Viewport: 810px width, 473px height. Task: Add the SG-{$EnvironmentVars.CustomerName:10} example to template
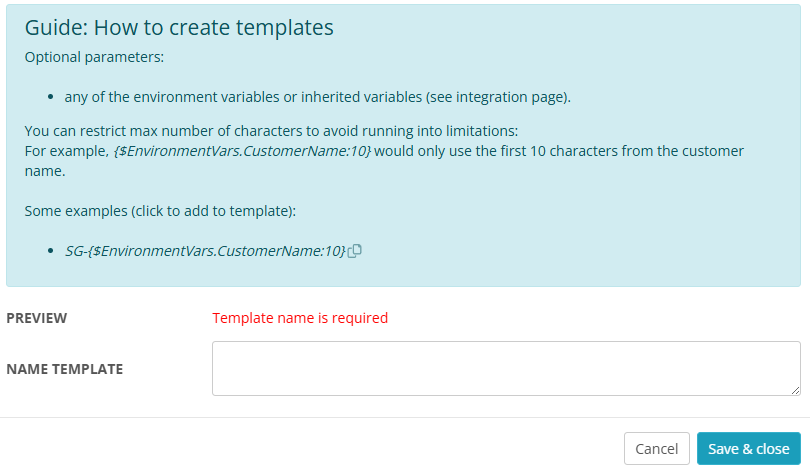click(205, 251)
